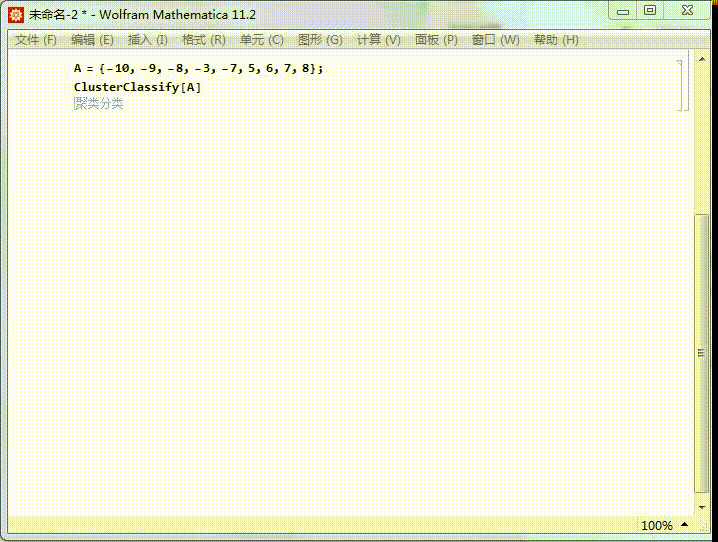This screenshot has height=542, width=718.
Task: Open the 单元 (C) menu
Action: click(262, 40)
